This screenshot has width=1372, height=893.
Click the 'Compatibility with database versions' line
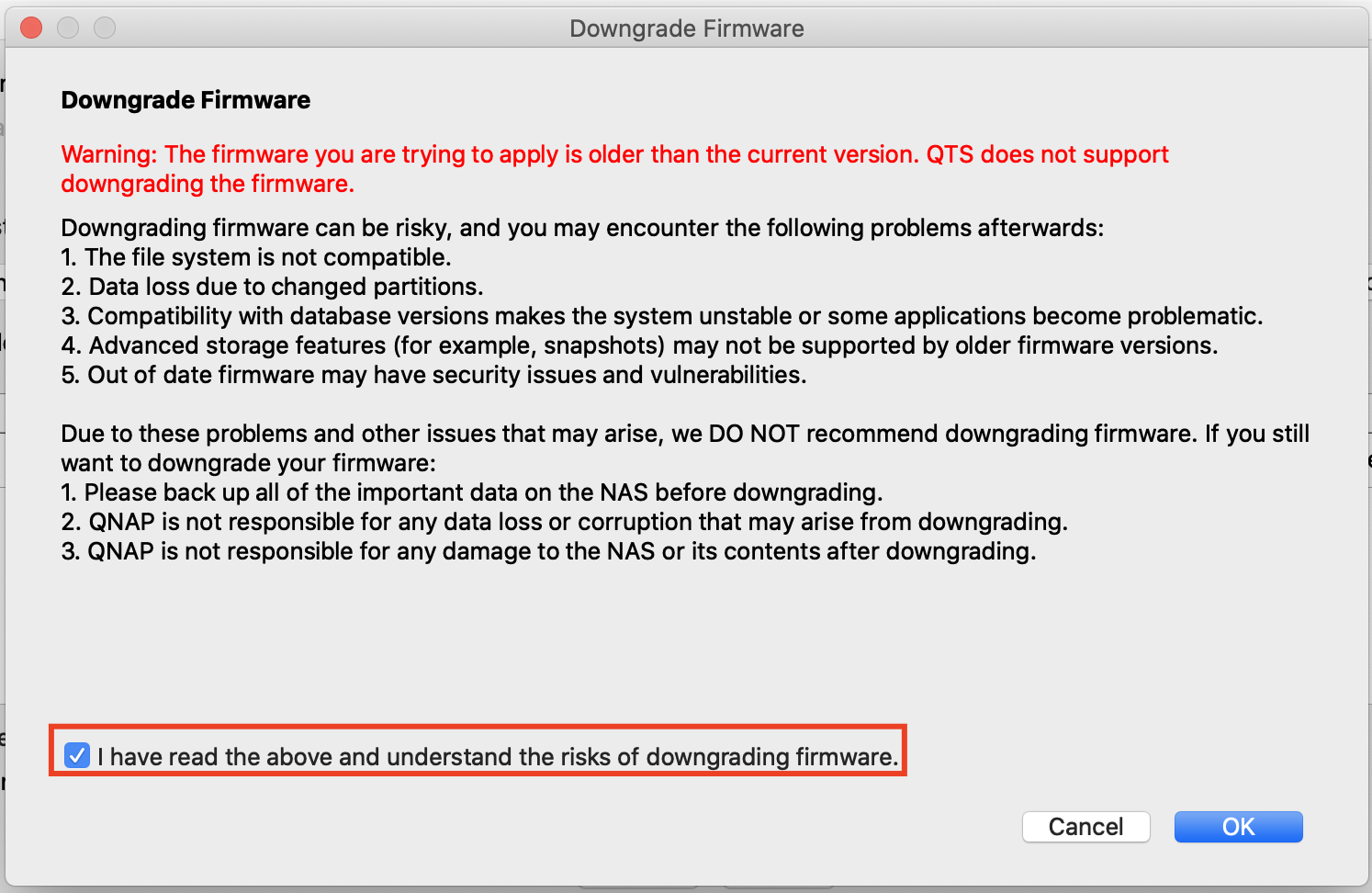[662, 316]
